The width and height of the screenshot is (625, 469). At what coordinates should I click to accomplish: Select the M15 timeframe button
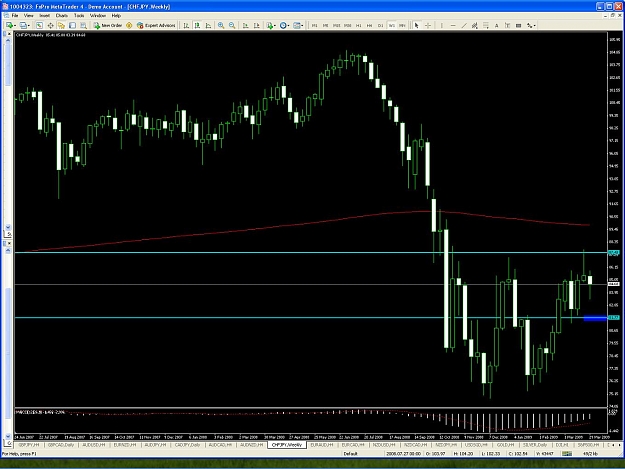pos(336,26)
